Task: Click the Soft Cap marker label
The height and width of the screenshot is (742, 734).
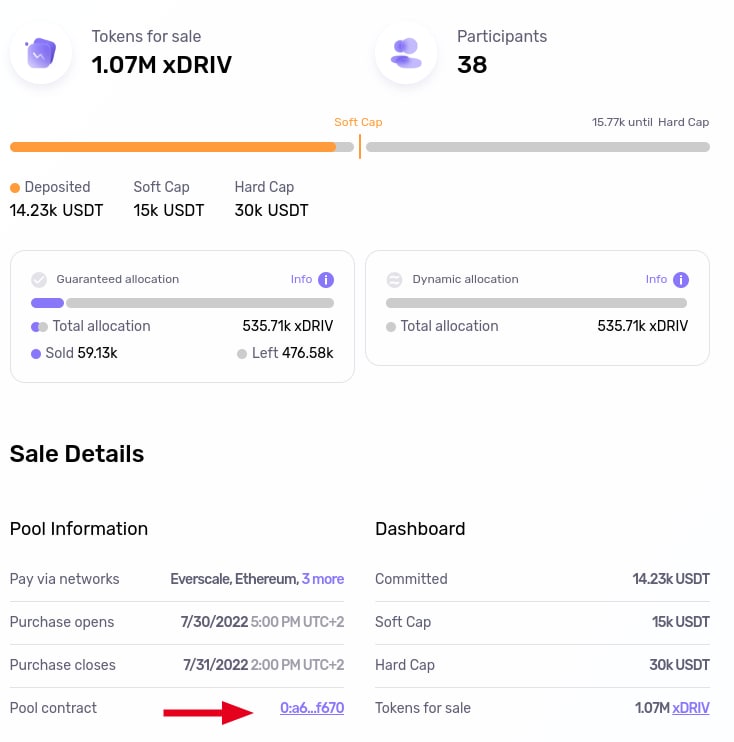Action: click(x=358, y=122)
